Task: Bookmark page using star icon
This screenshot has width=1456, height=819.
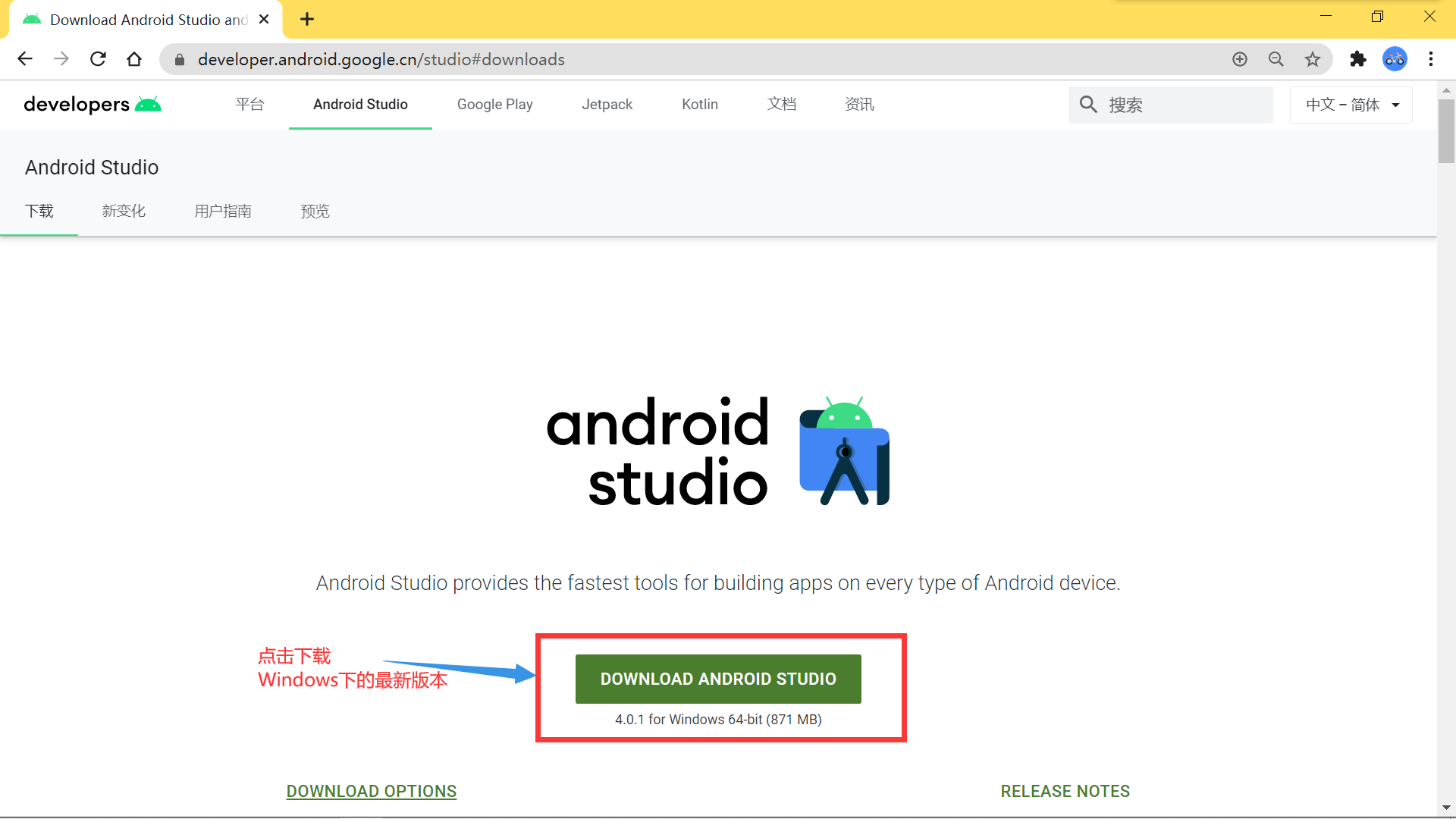Action: point(1313,59)
